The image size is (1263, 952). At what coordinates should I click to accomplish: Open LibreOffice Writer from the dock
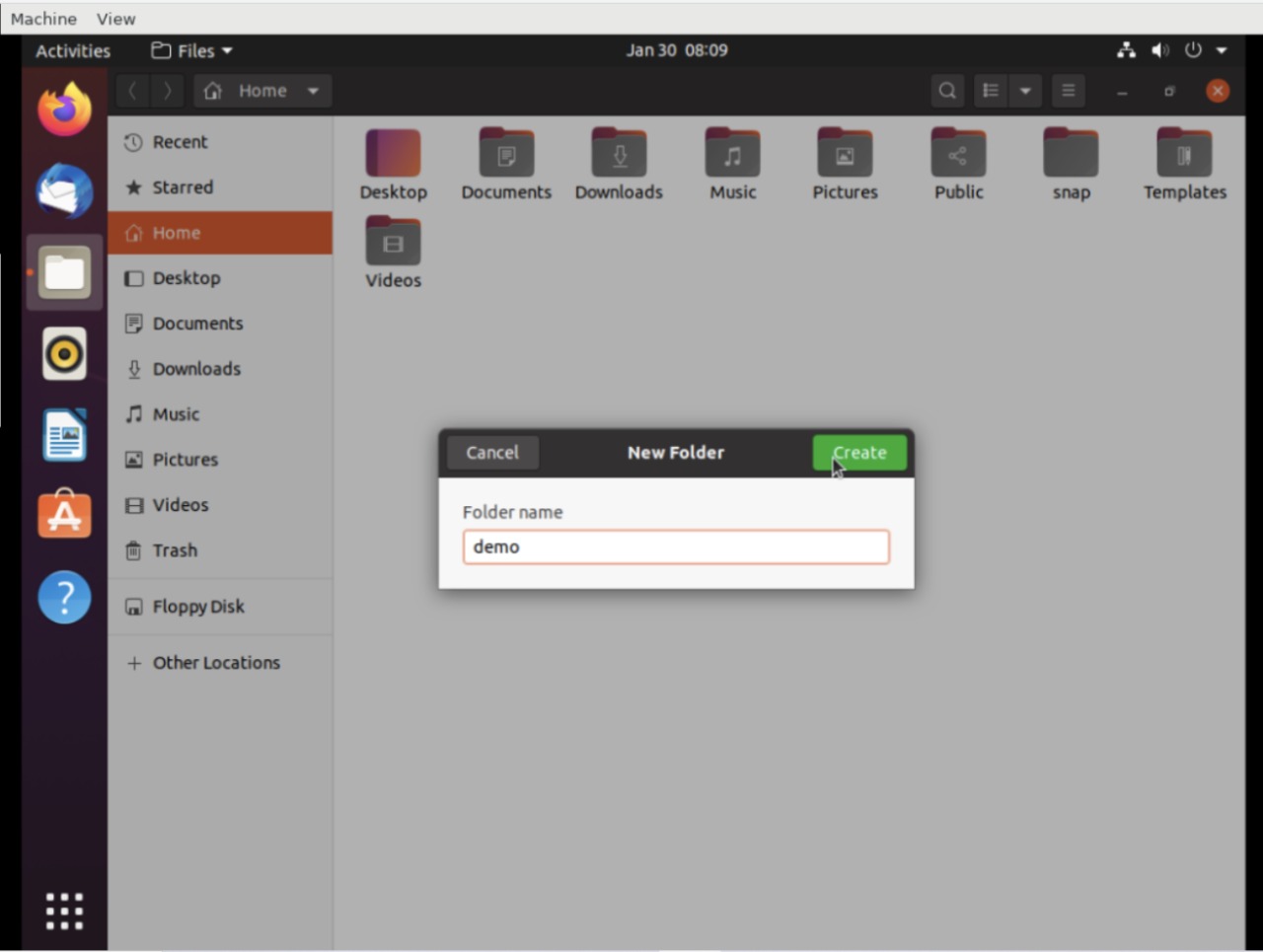pyautogui.click(x=63, y=434)
